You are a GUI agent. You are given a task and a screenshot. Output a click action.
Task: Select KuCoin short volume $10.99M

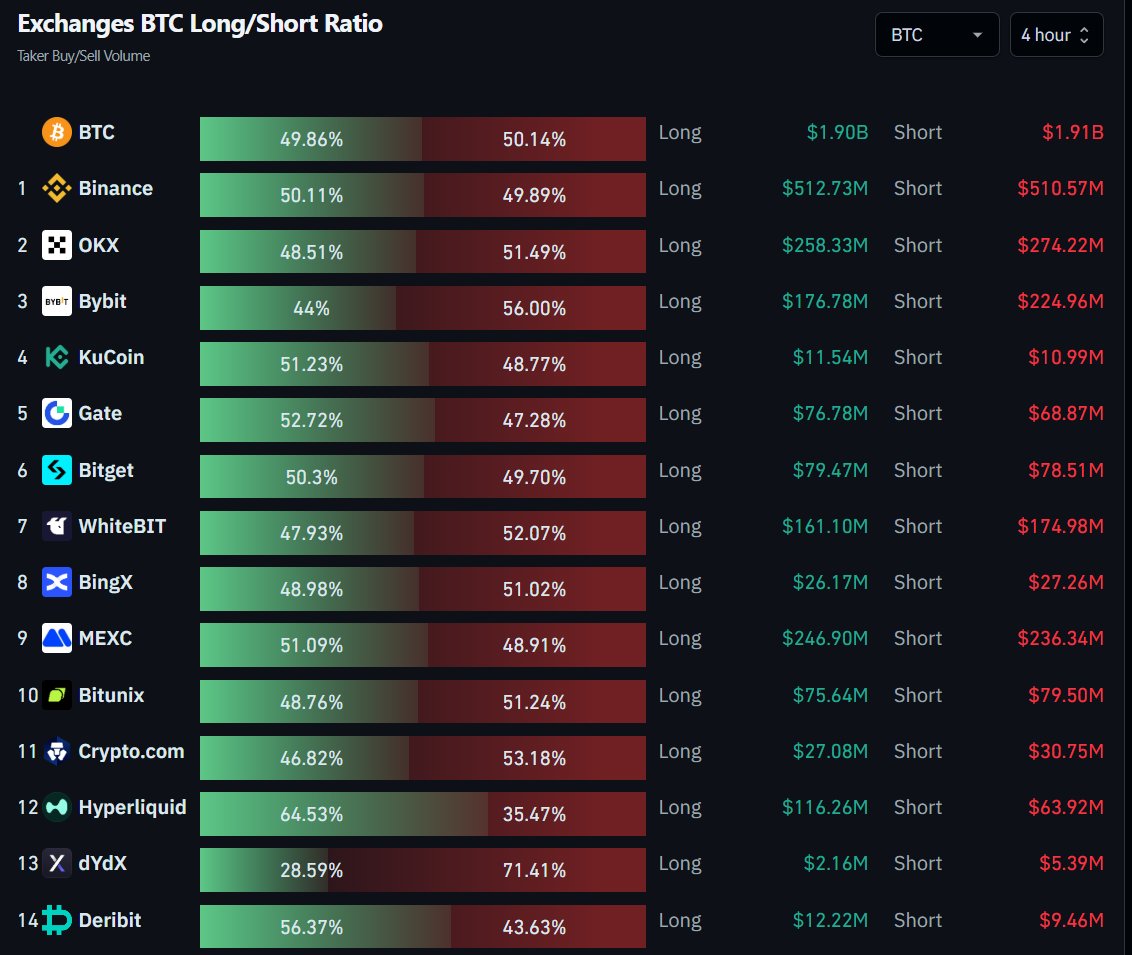(1066, 357)
